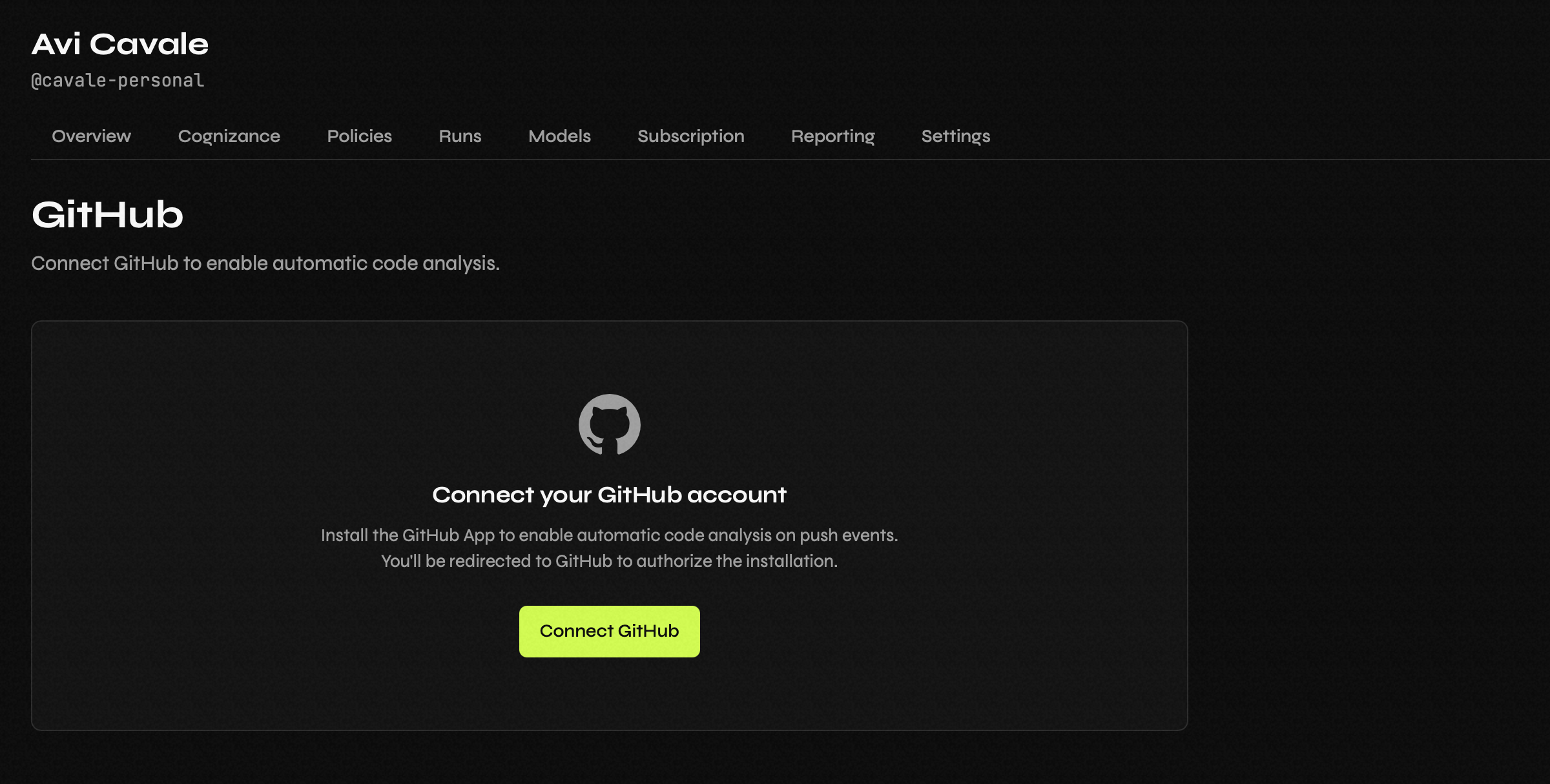Viewport: 1550px width, 784px height.
Task: Navigate to the Policies tab
Action: [360, 136]
